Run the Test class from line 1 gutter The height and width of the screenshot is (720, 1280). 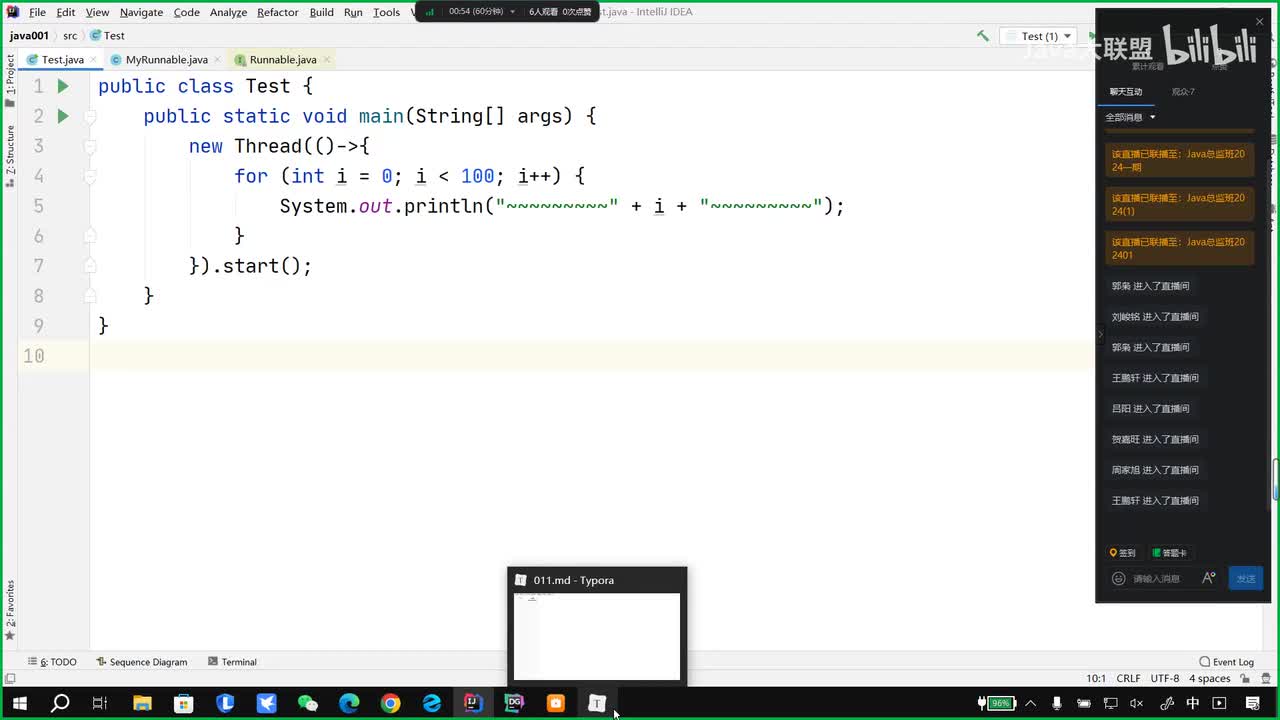62,86
